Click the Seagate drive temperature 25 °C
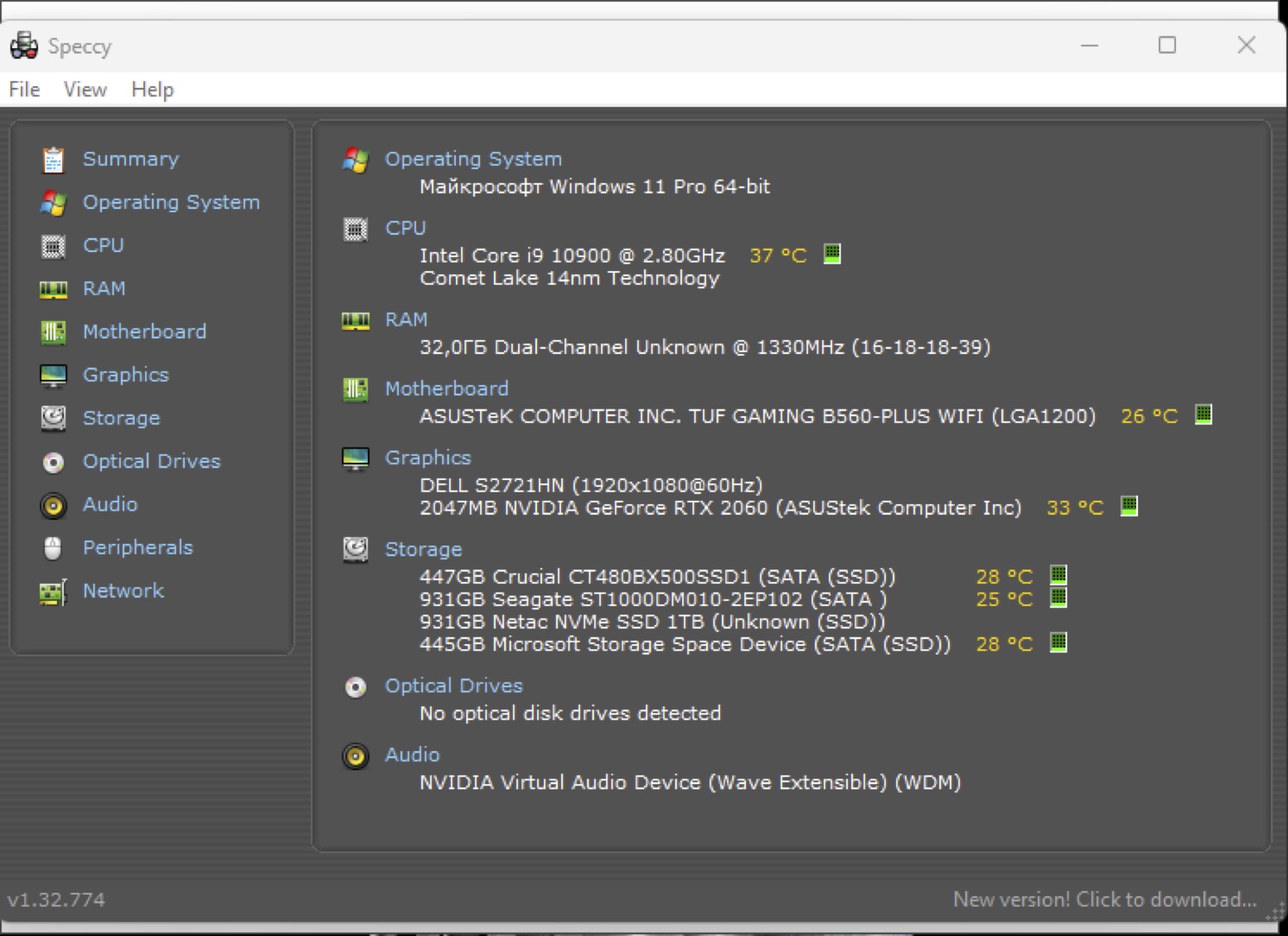The image size is (1288, 936). point(1005,599)
